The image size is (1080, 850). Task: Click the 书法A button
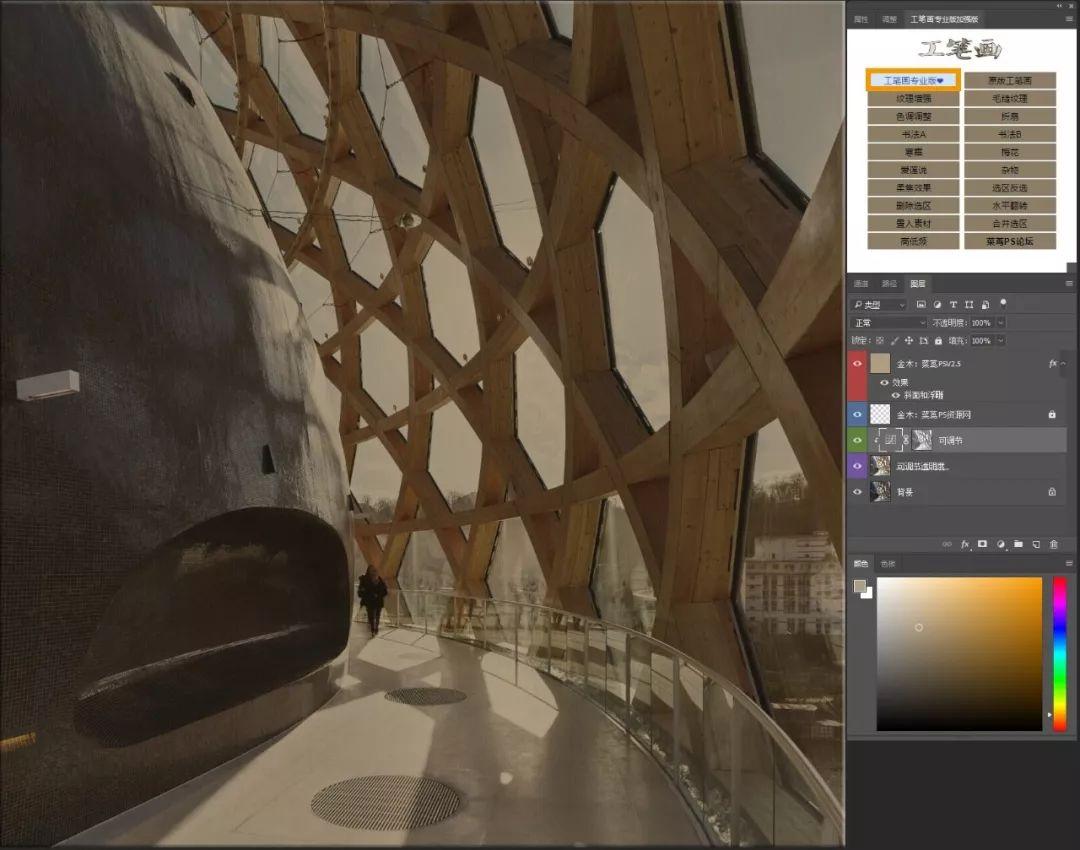(x=913, y=134)
